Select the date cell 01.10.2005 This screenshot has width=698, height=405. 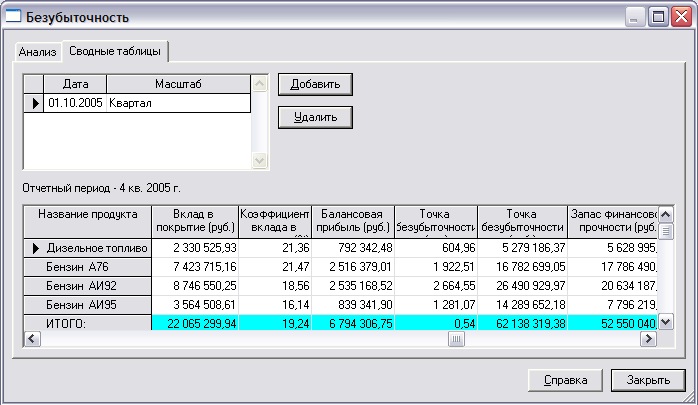coord(75,103)
